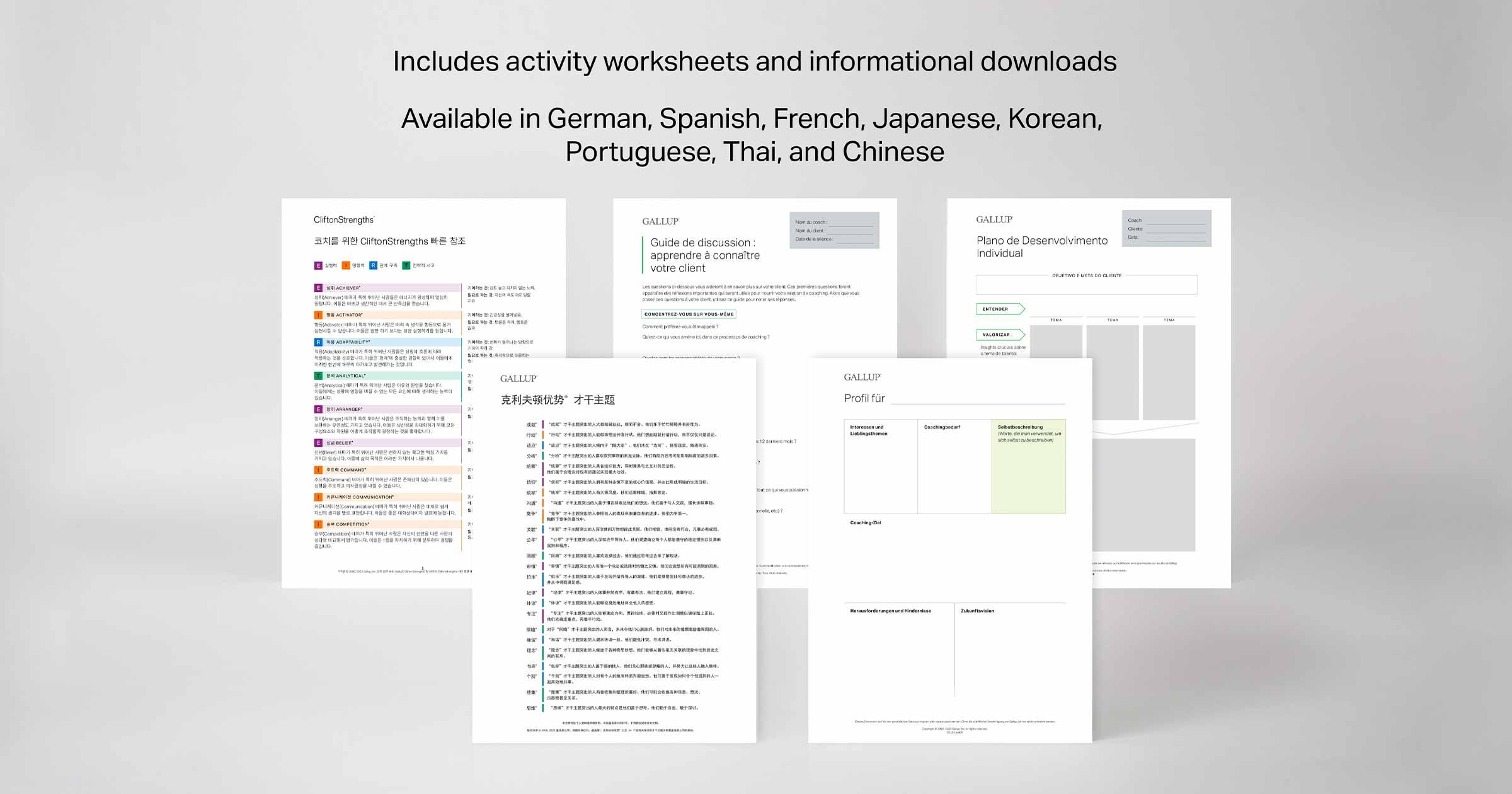This screenshot has width=1512, height=794.
Task: Click the Cliente field on Portuguese plan
Action: pyautogui.click(x=1167, y=229)
